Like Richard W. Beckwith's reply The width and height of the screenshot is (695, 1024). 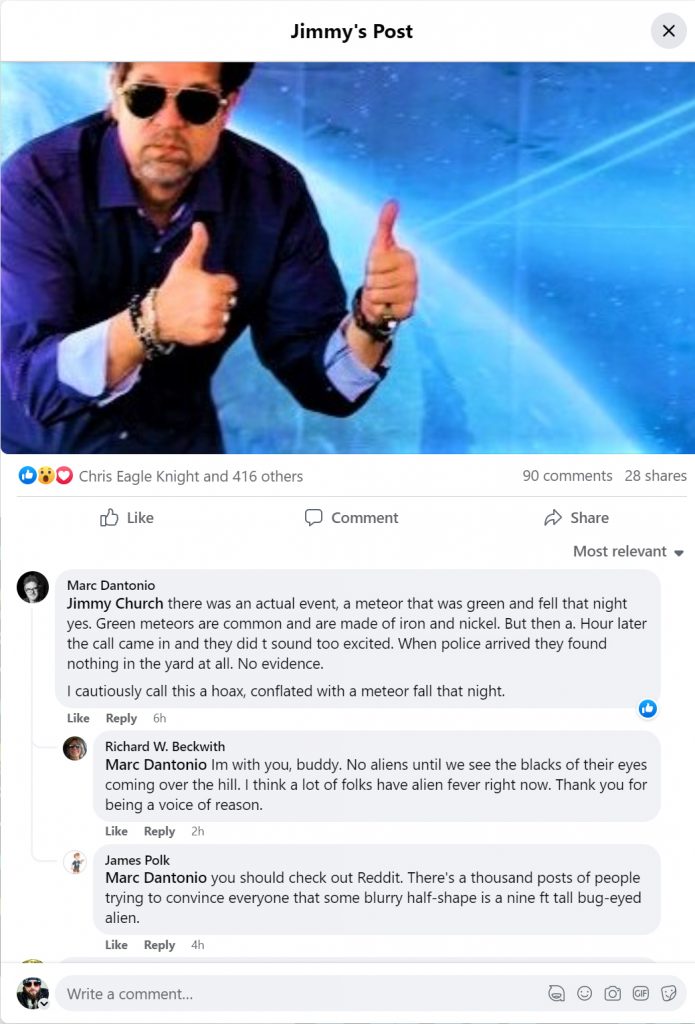(x=116, y=831)
